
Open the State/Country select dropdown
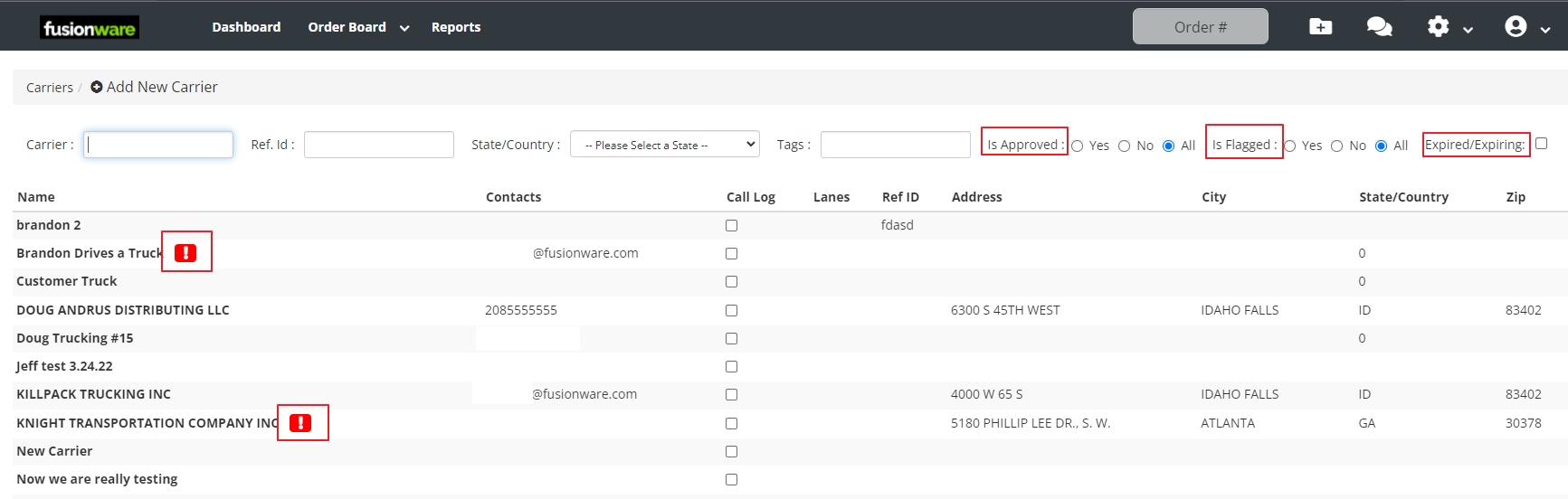coord(664,145)
